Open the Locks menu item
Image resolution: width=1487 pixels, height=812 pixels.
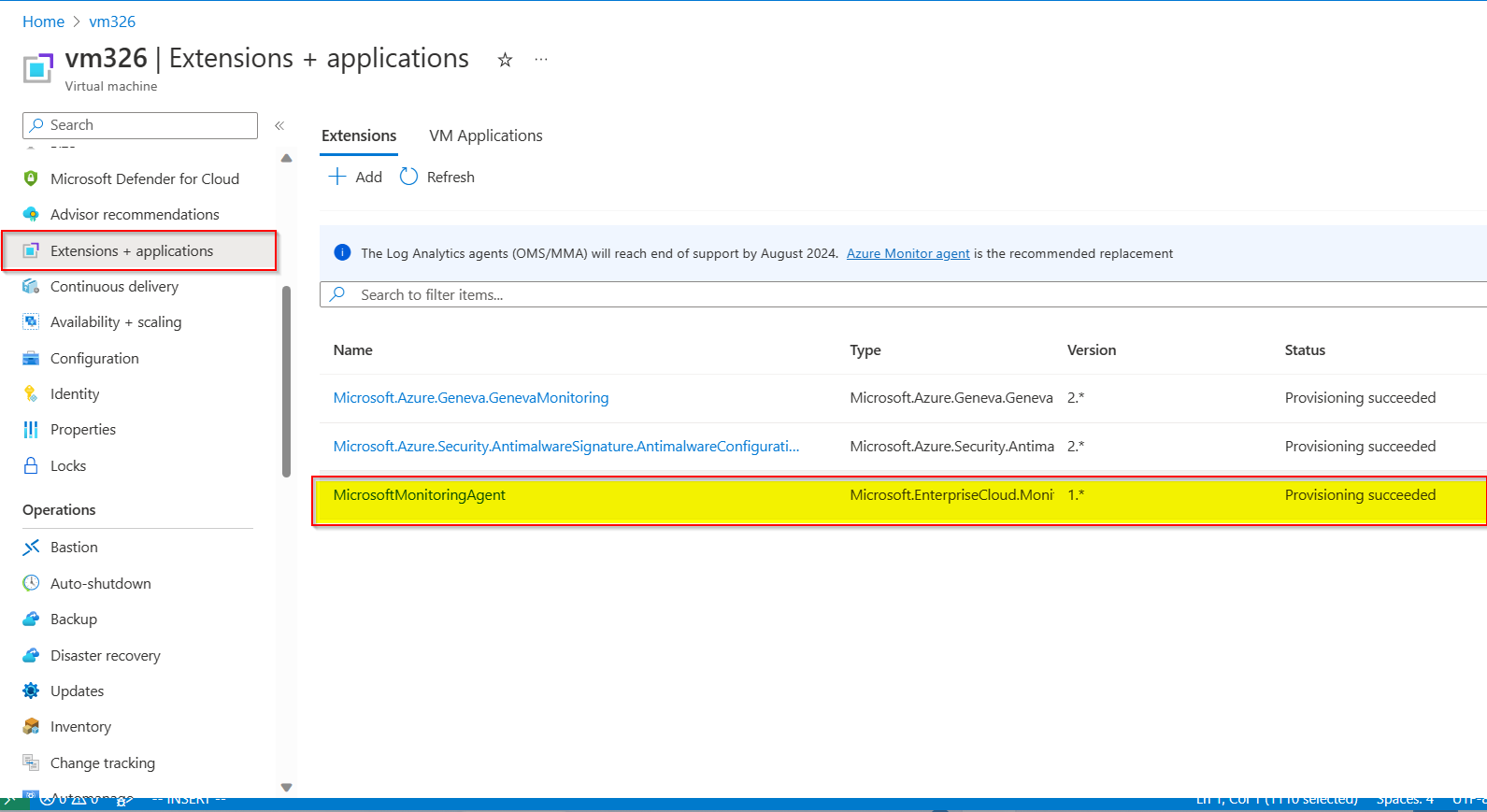click(68, 465)
